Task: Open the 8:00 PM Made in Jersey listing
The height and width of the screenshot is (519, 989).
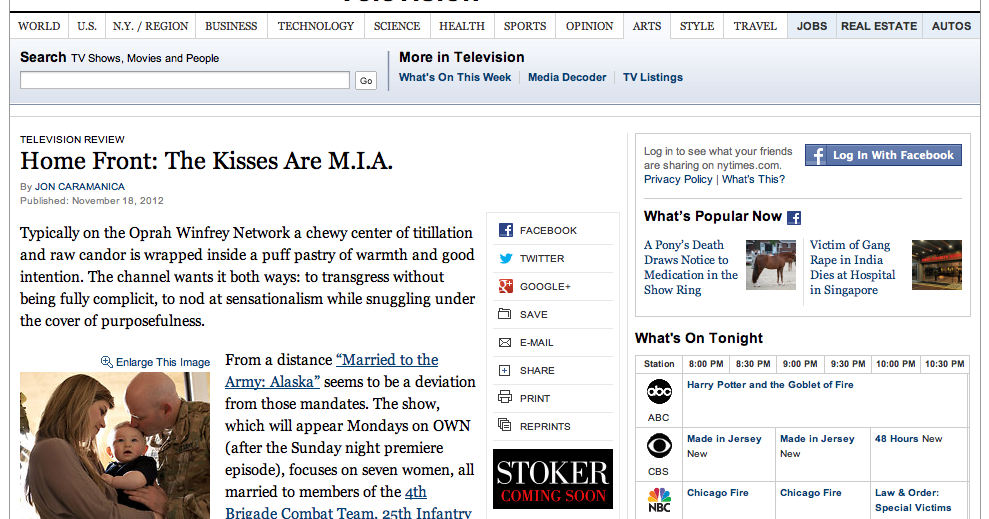Action: 724,438
